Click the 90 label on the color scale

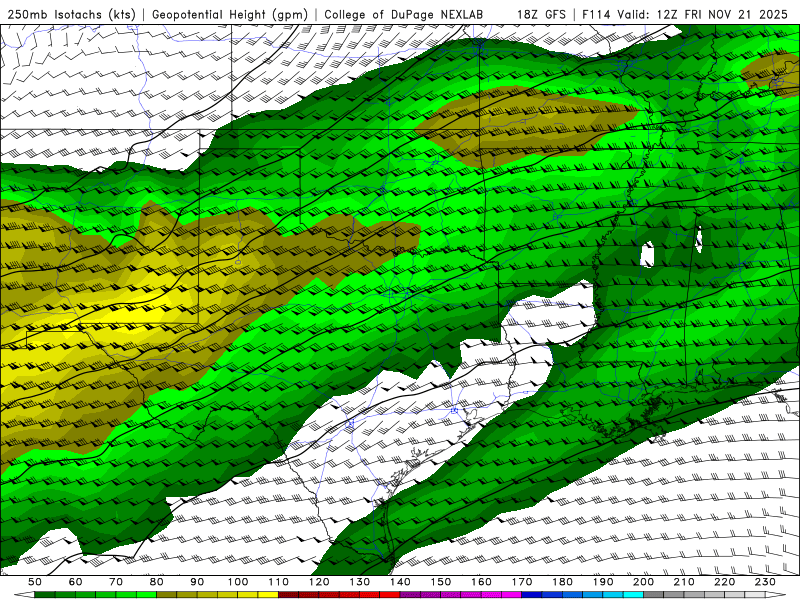pos(197,582)
